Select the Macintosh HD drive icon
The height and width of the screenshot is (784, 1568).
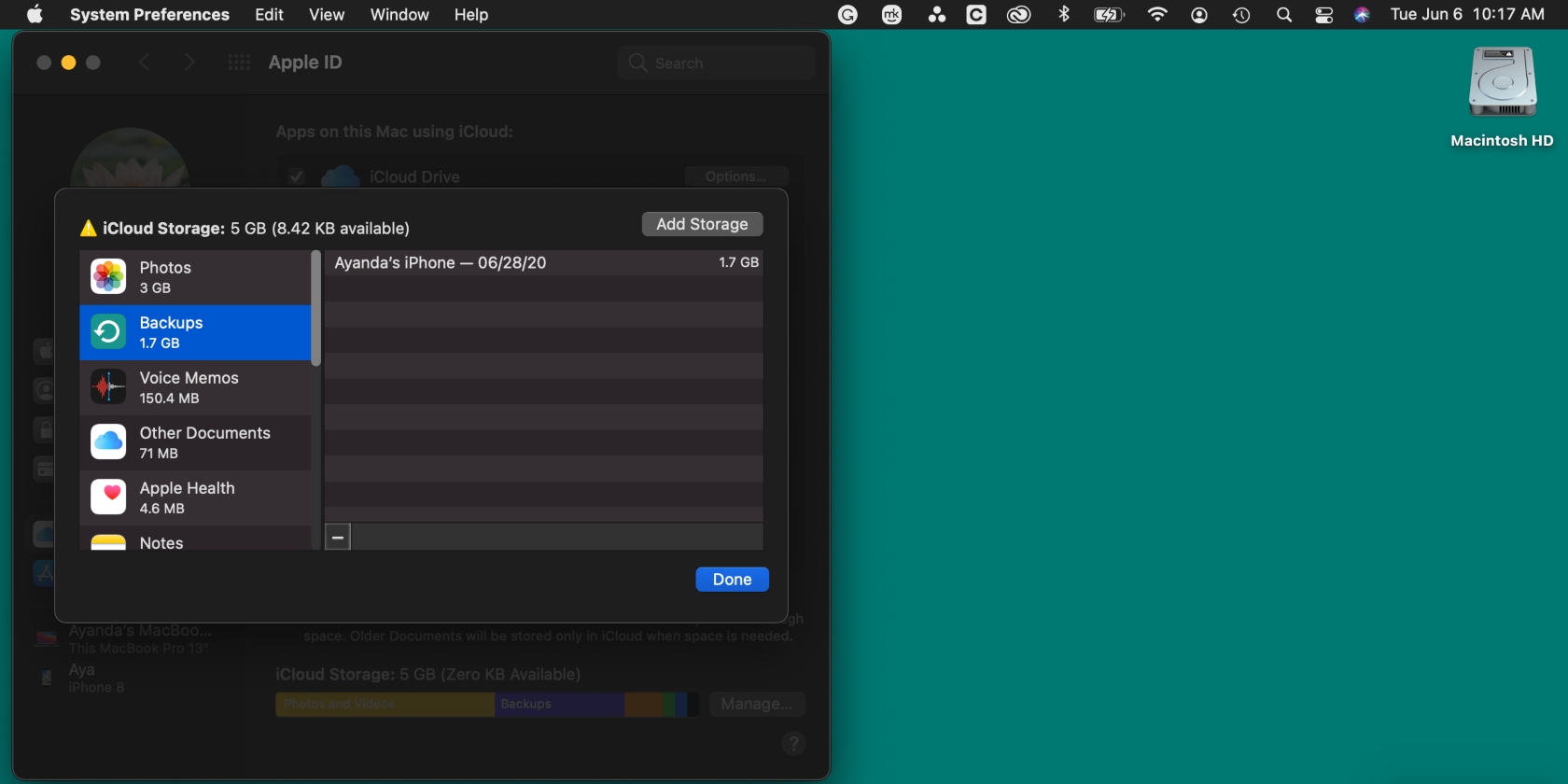point(1502,82)
